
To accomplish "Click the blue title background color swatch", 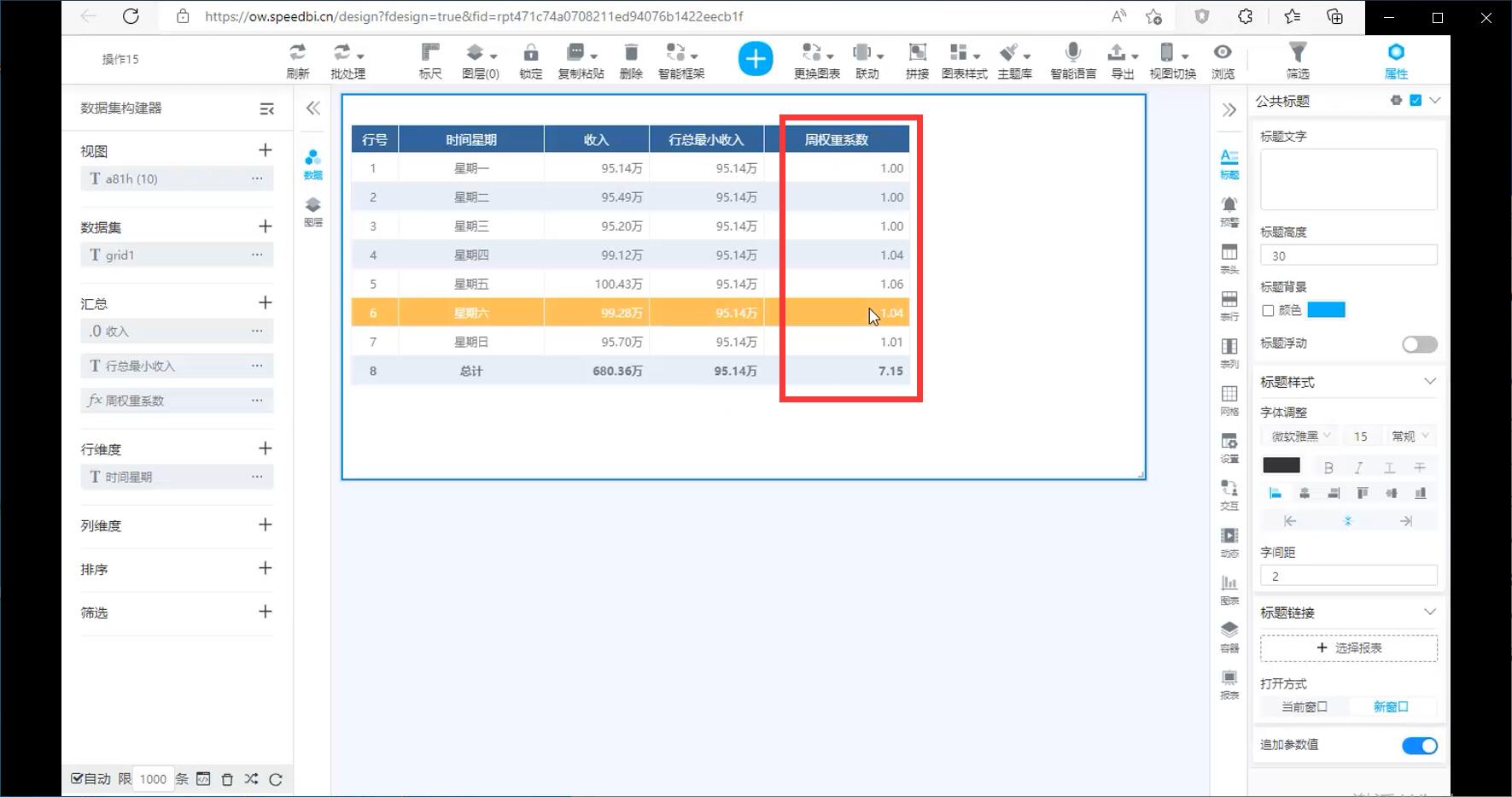I will [1326, 310].
